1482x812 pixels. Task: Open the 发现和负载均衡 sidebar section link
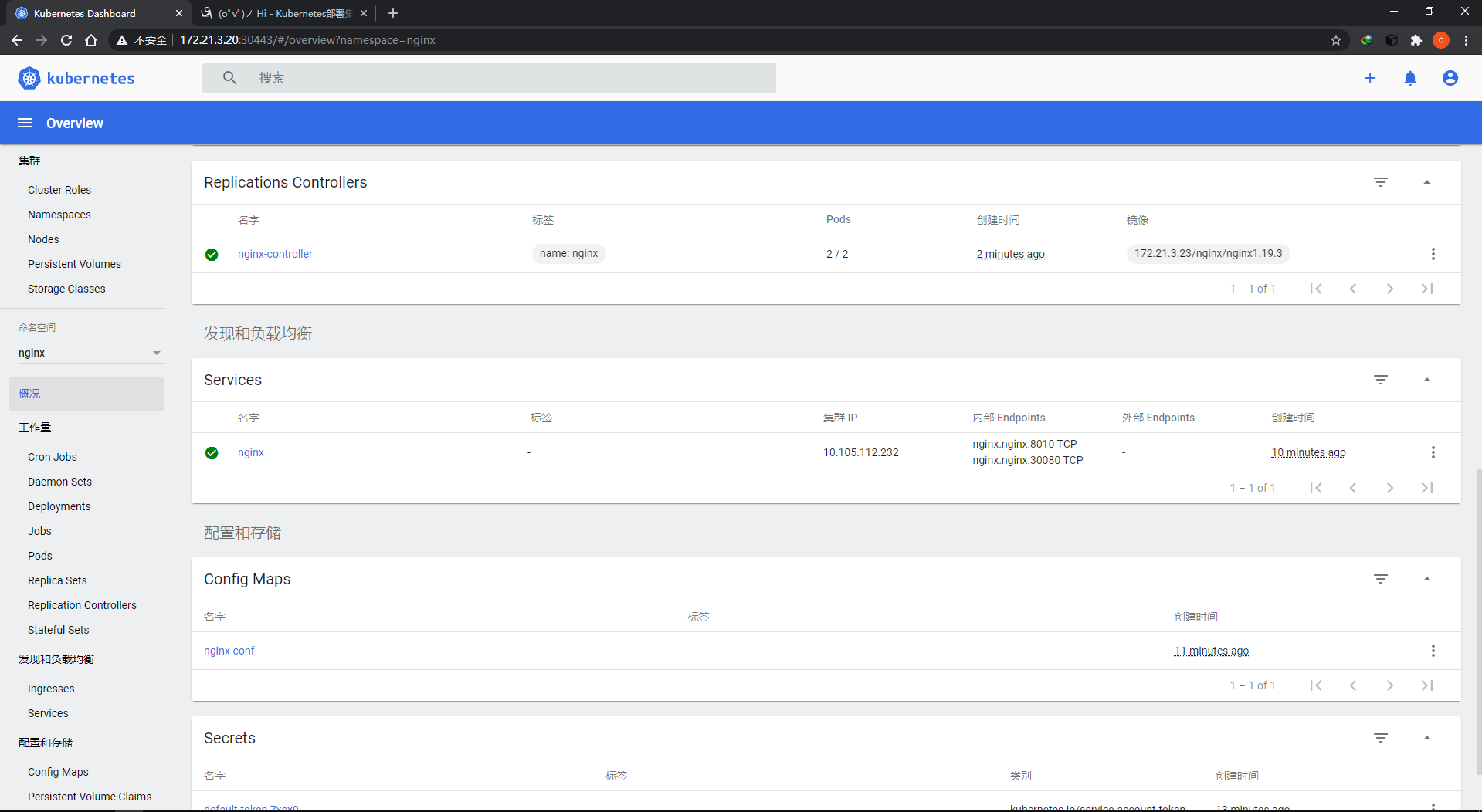(56, 659)
